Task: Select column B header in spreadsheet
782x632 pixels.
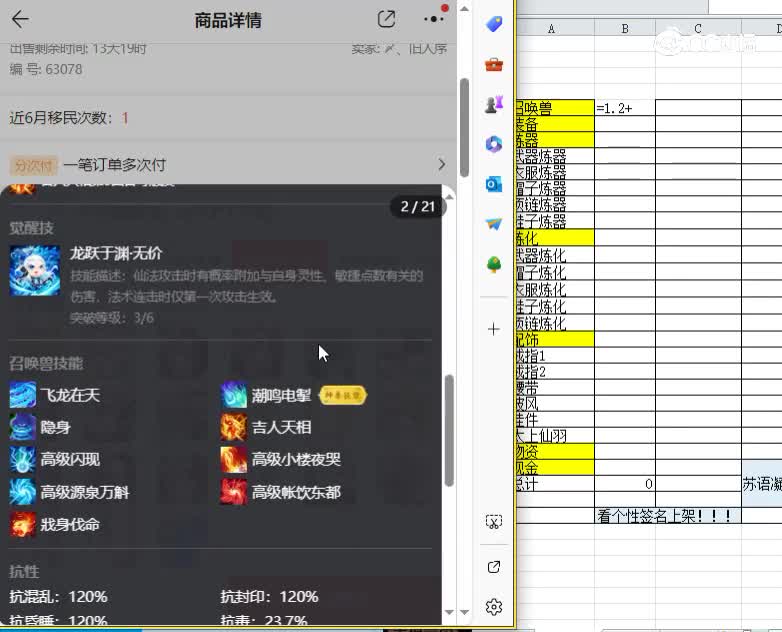Action: [x=625, y=28]
